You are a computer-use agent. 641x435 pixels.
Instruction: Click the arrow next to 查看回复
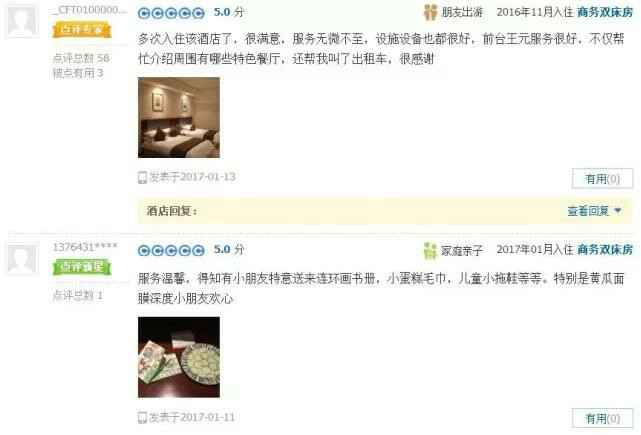618,211
